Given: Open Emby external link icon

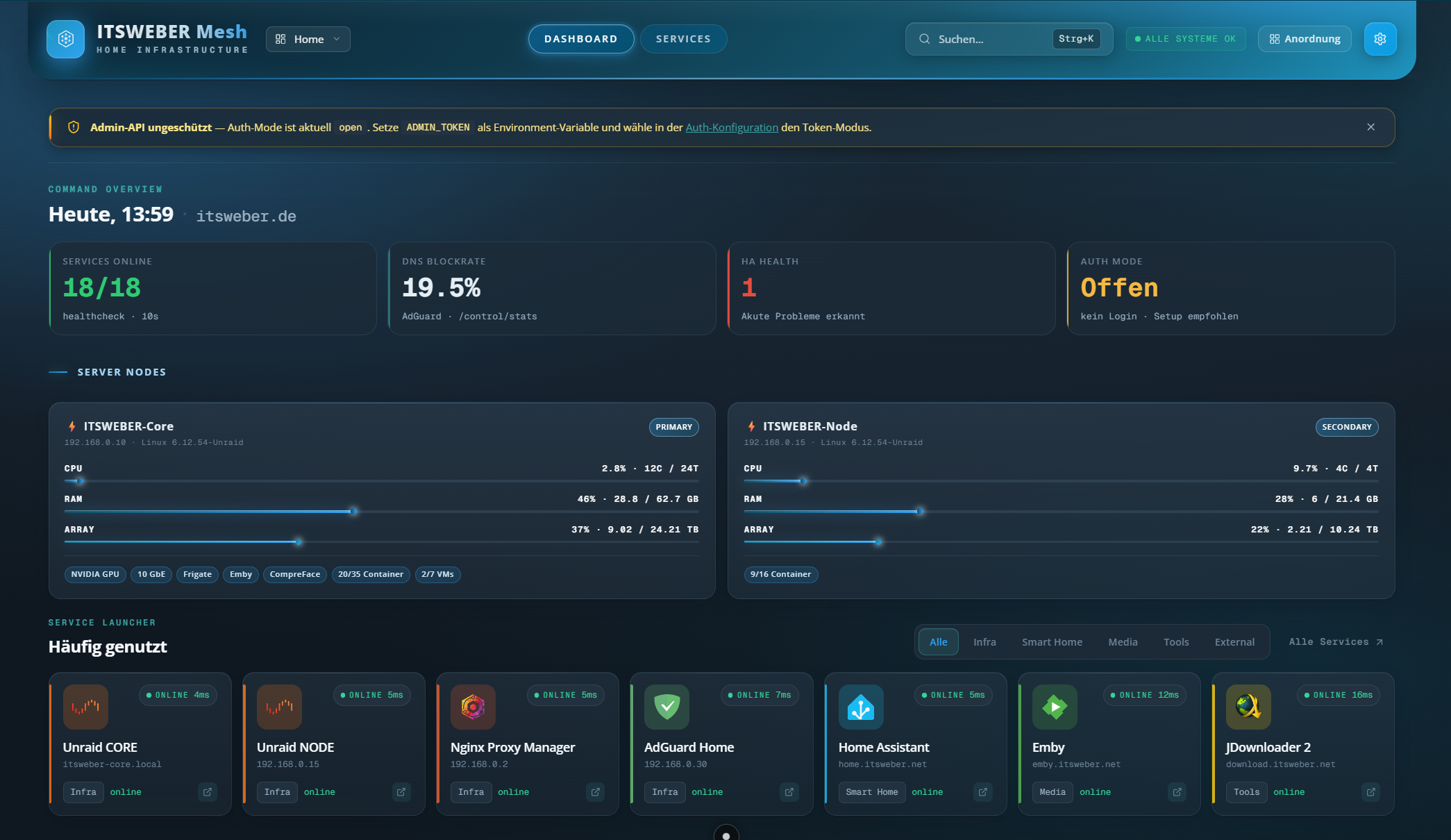Looking at the screenshot, I should coord(1177,792).
